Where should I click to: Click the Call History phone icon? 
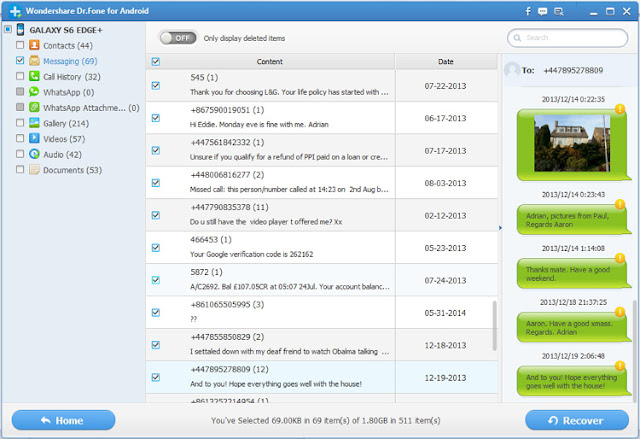(x=34, y=76)
